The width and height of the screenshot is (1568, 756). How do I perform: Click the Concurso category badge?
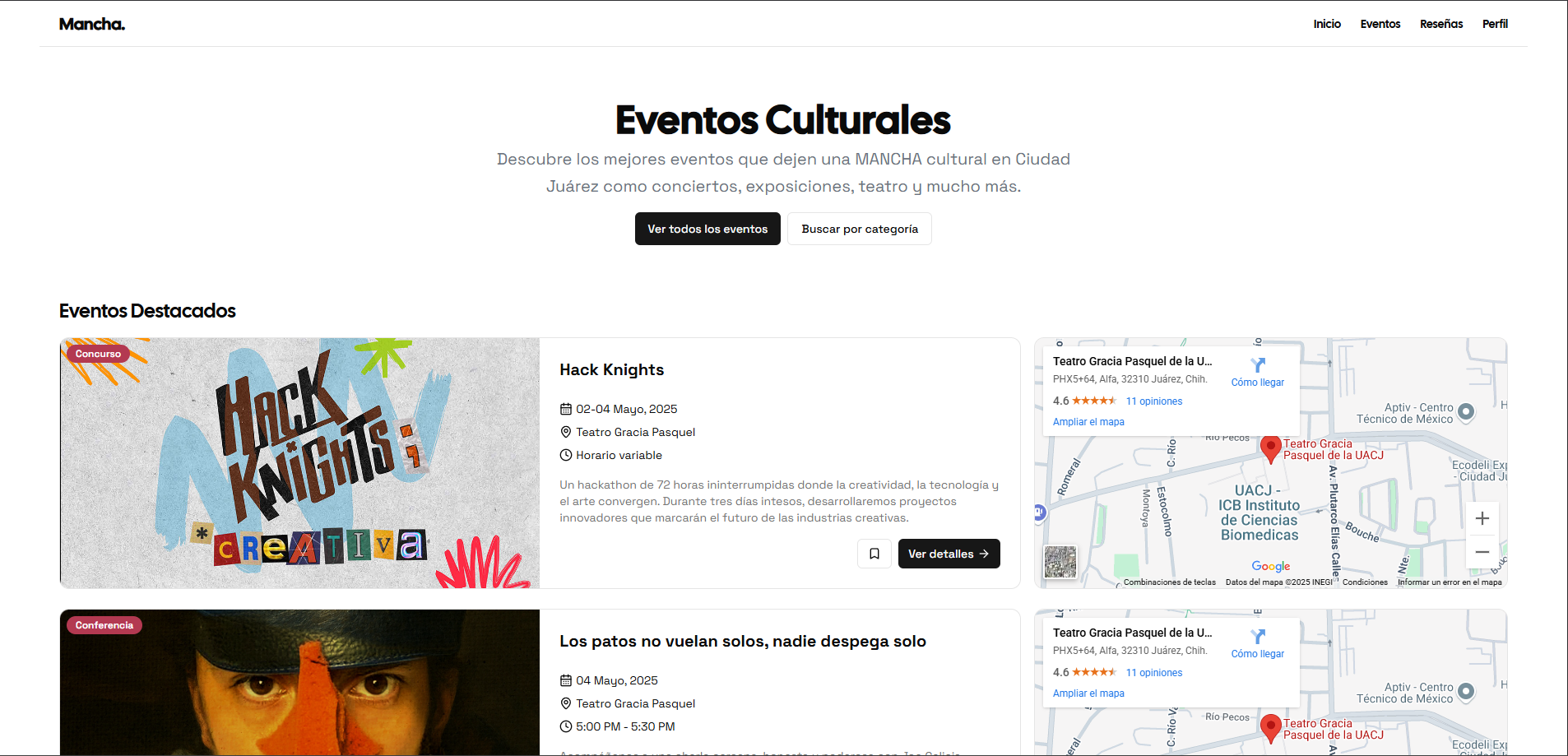pyautogui.click(x=98, y=354)
